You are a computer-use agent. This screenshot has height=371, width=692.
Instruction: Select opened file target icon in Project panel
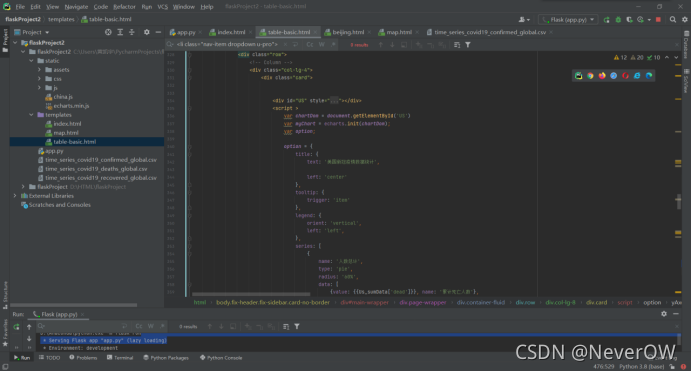point(108,32)
